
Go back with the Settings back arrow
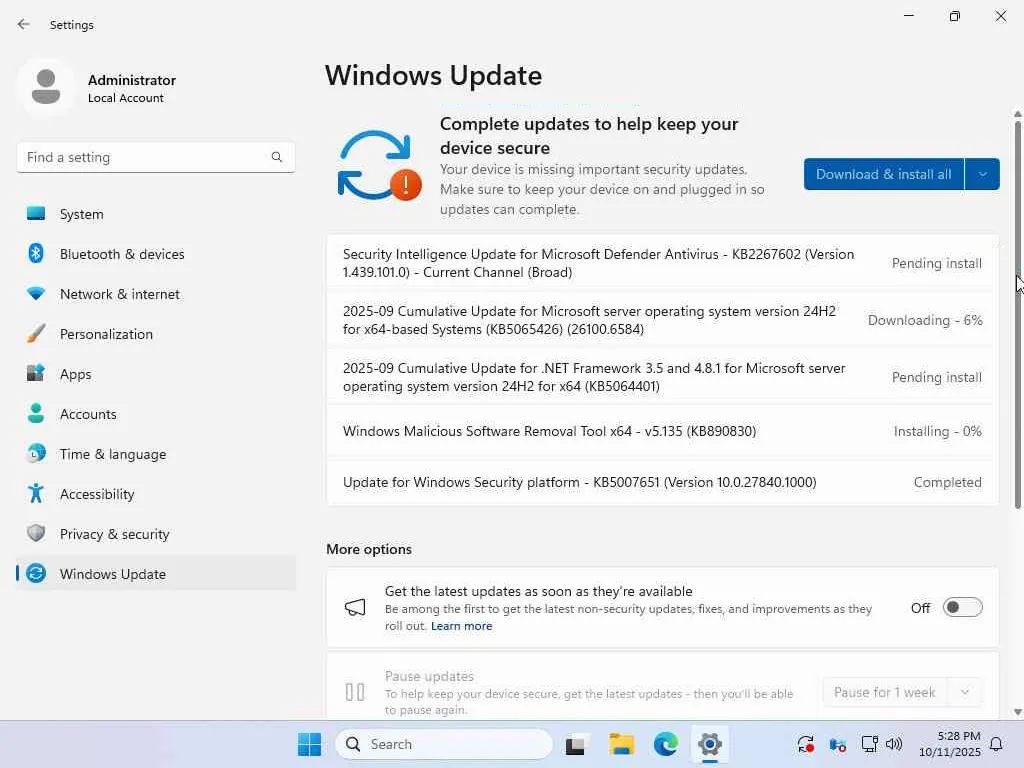pyautogui.click(x=24, y=24)
